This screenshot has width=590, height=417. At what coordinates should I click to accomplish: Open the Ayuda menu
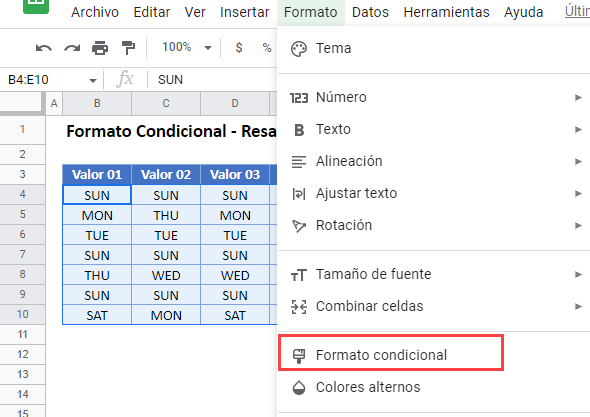pyautogui.click(x=523, y=12)
